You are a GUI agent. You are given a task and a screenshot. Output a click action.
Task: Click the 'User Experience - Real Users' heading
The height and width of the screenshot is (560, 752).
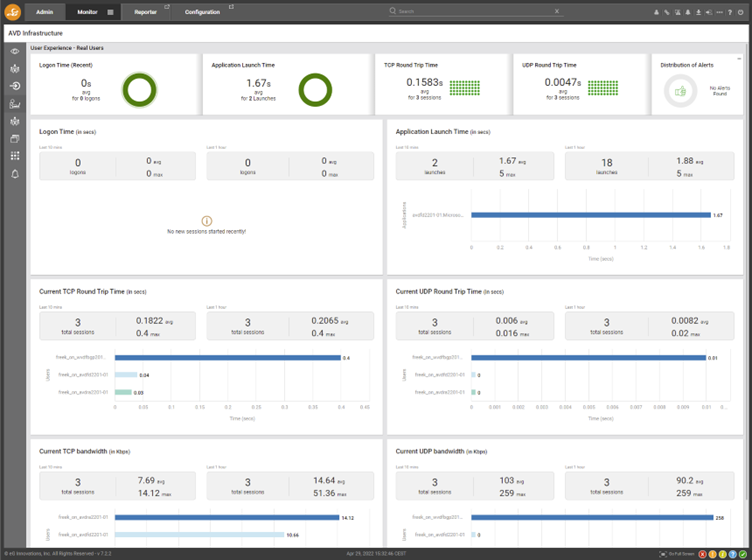coord(67,48)
